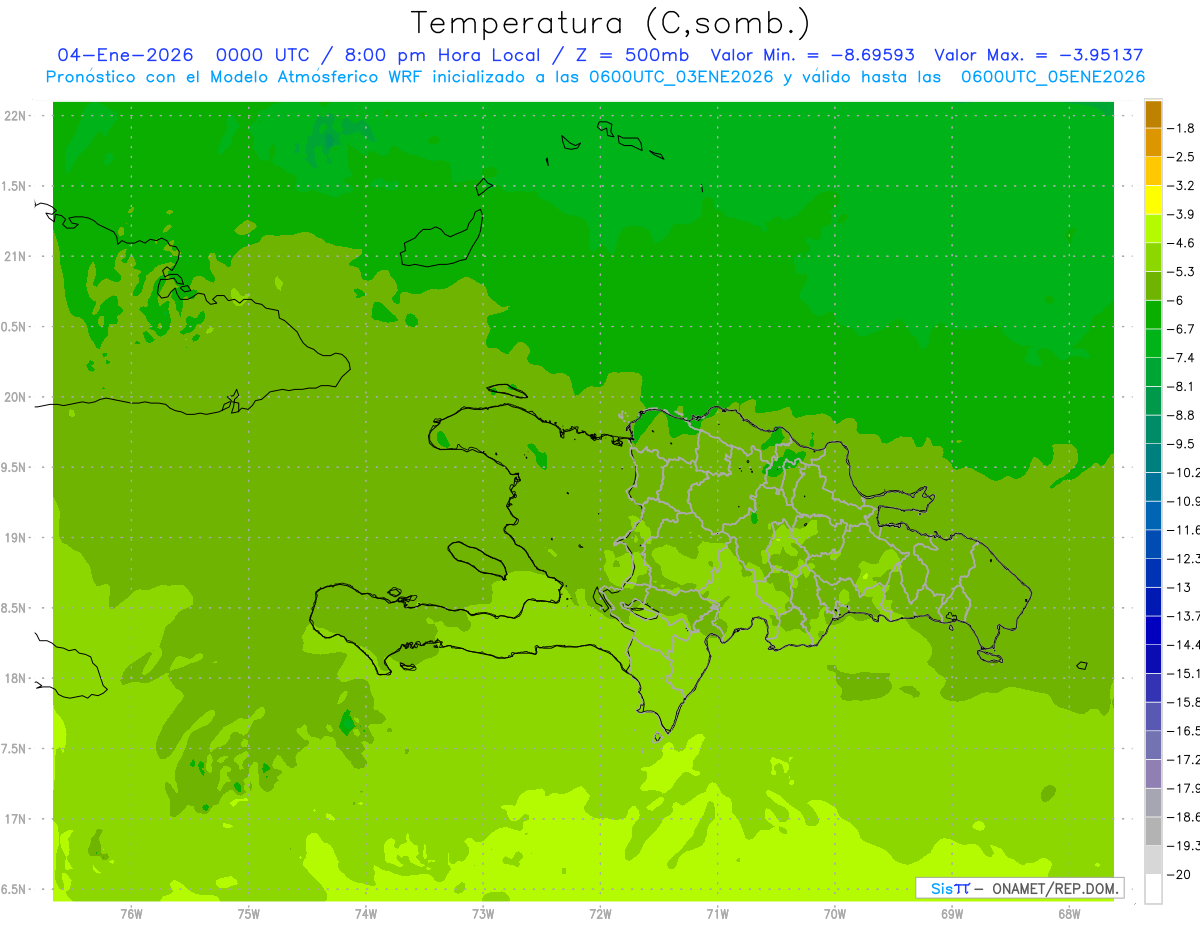Select the "0600UTC_03ENE2026" initialization timestamp
This screenshot has height=927, width=1200.
pos(681,77)
